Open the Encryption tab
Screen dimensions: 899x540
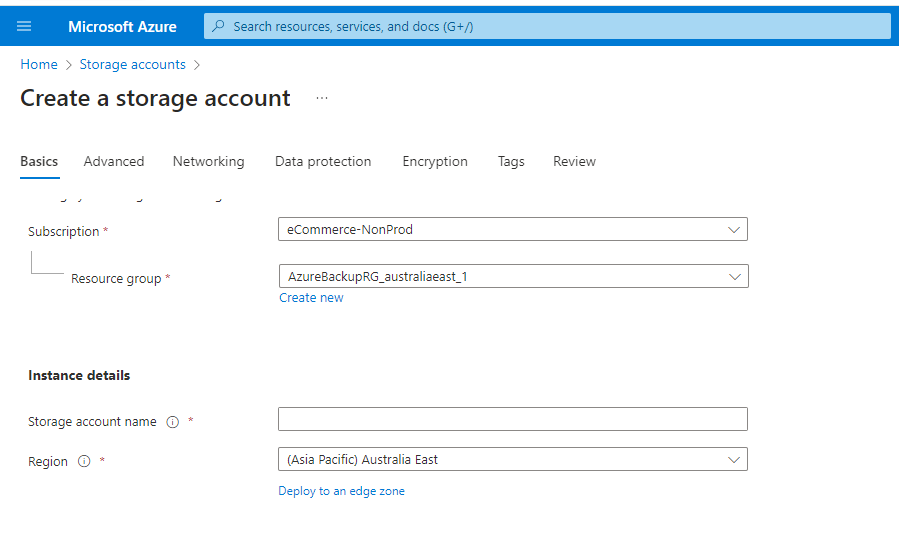pos(435,162)
